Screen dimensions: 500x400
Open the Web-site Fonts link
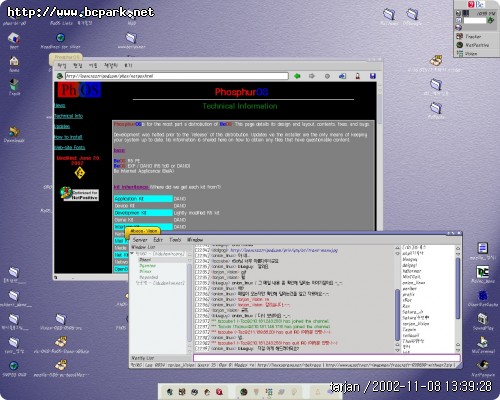point(70,147)
